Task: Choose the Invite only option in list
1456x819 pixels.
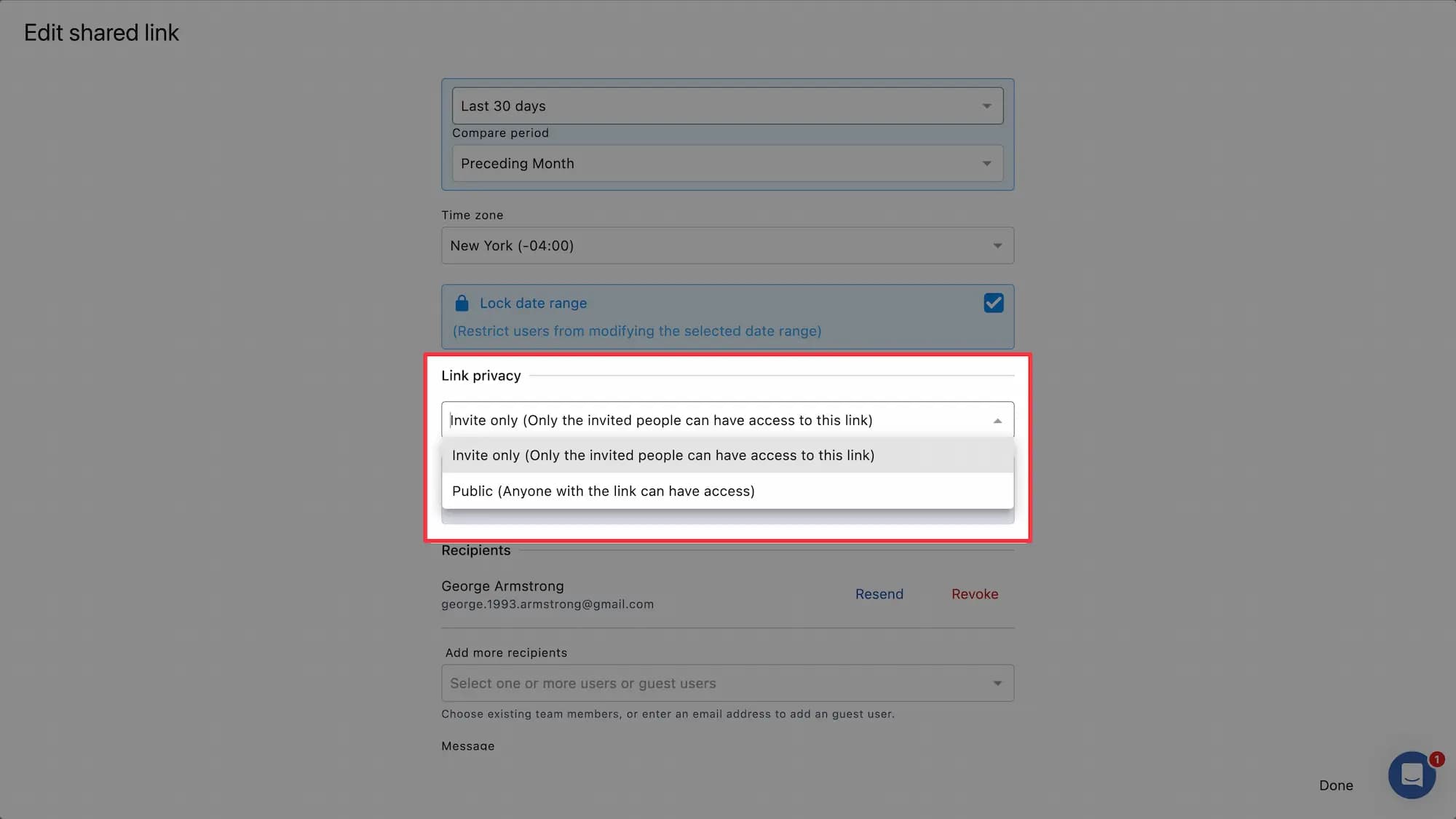Action: point(727,455)
